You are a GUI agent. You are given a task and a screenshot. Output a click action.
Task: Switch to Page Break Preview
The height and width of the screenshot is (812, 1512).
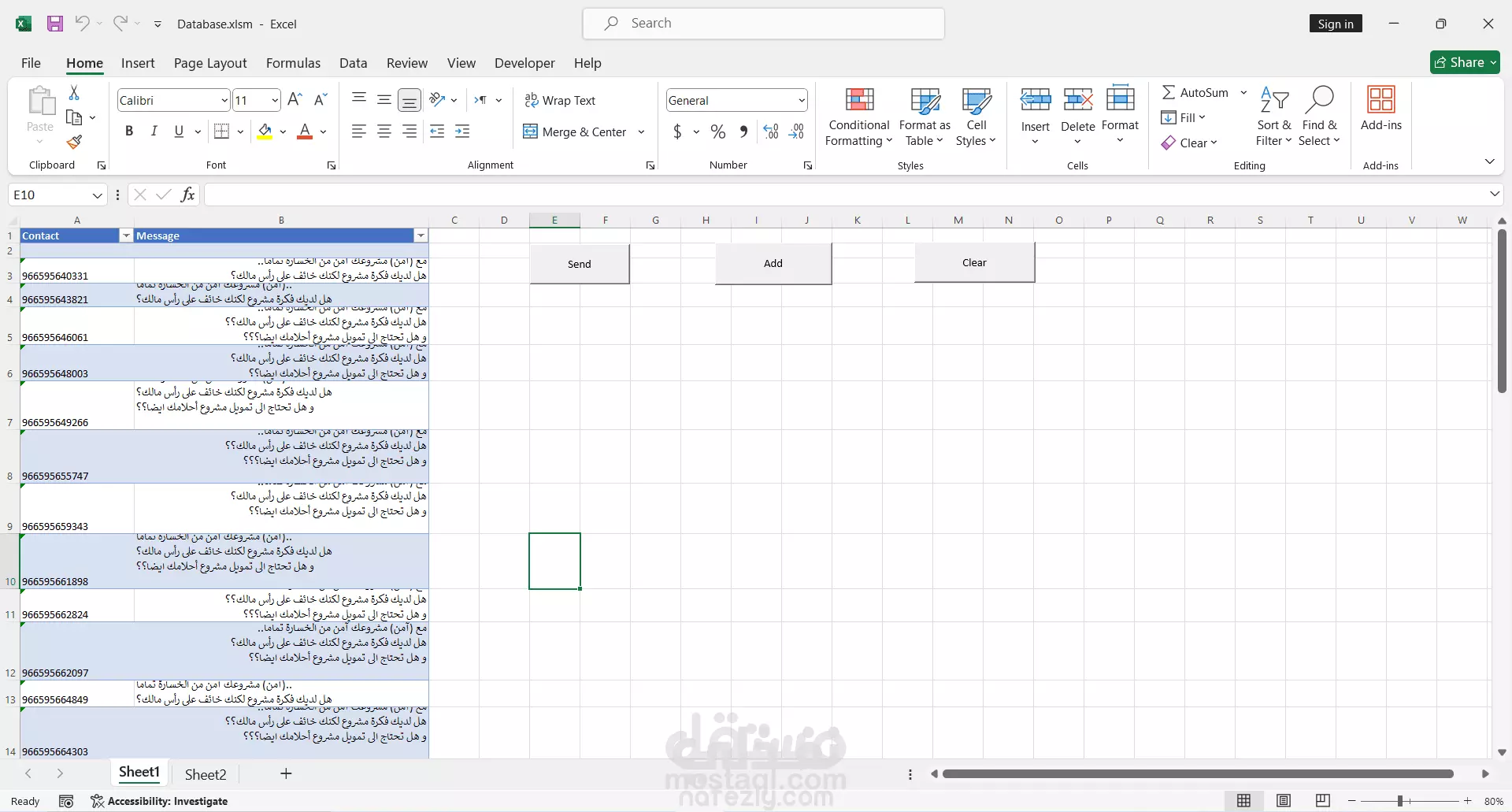(1323, 801)
